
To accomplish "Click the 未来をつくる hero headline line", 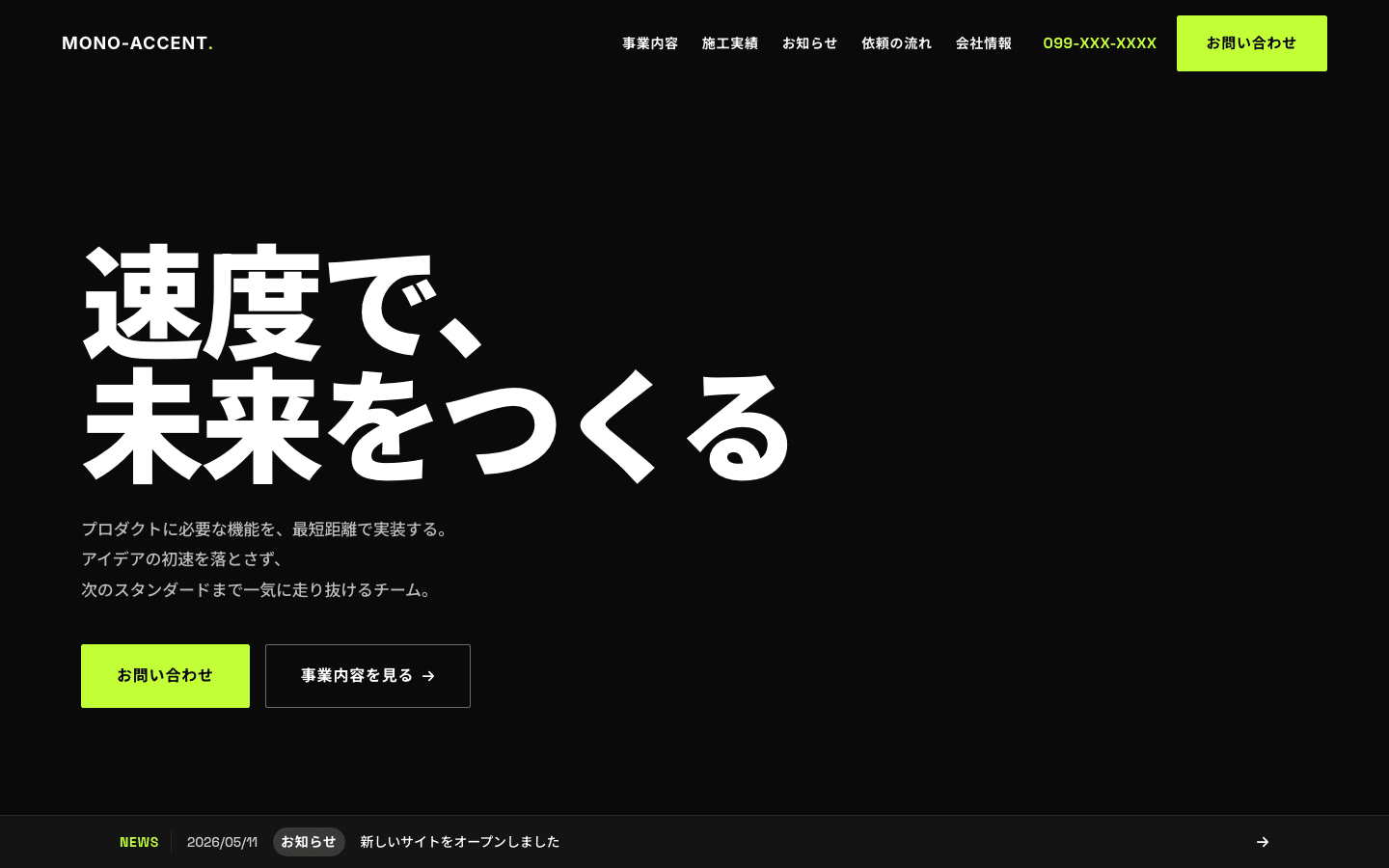I will click(x=437, y=425).
